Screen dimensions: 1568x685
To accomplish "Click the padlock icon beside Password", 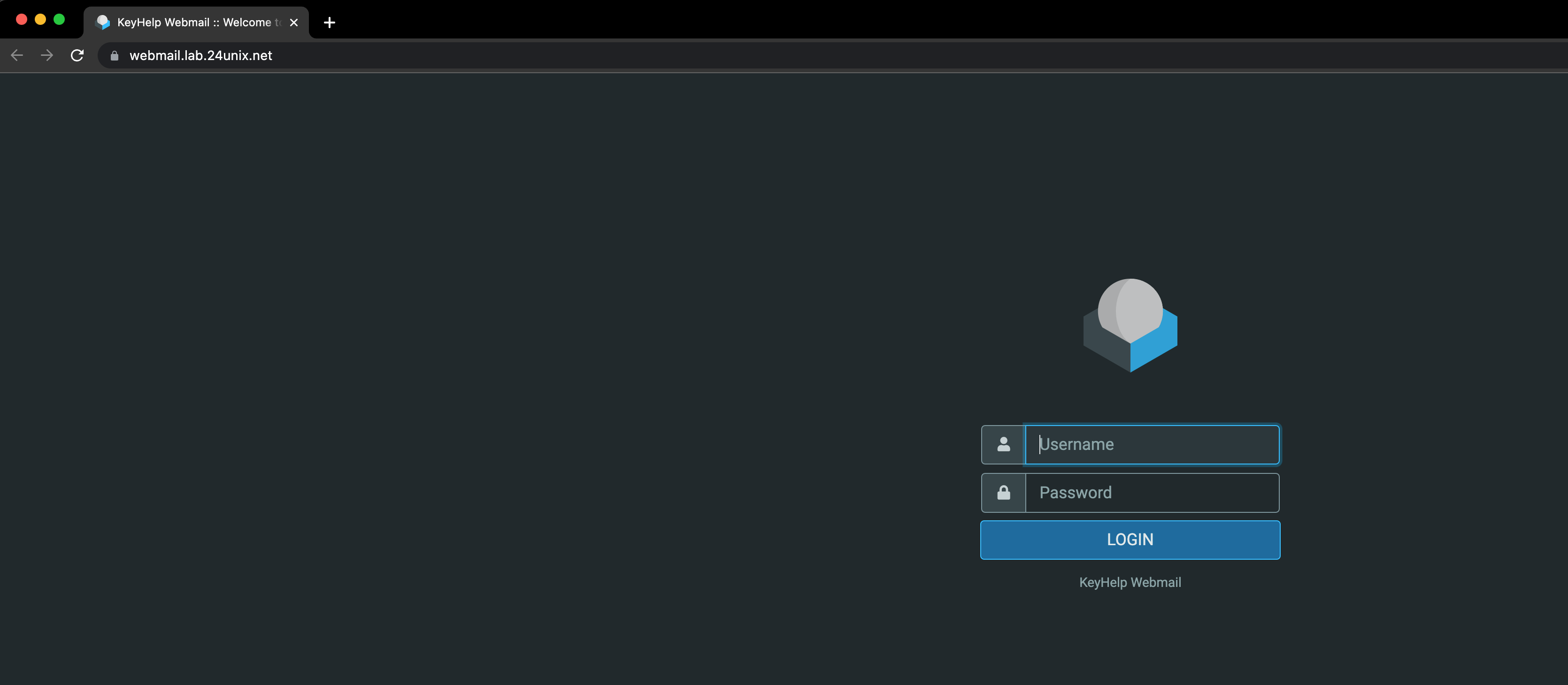I will 1003,493.
